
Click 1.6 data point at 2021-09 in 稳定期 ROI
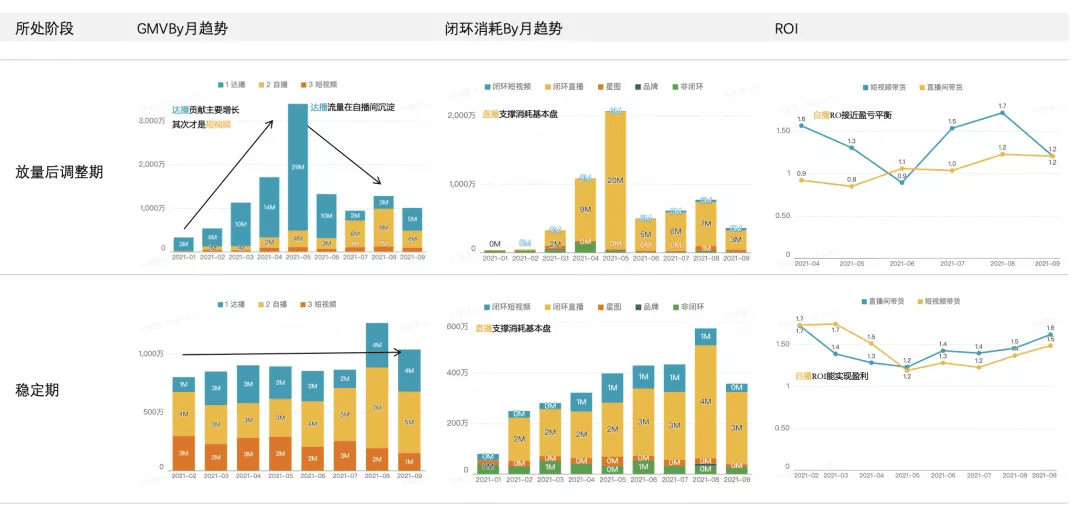[1050, 334]
